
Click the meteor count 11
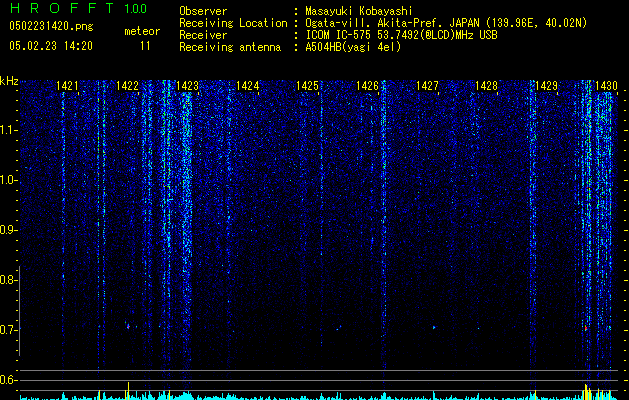145,46
